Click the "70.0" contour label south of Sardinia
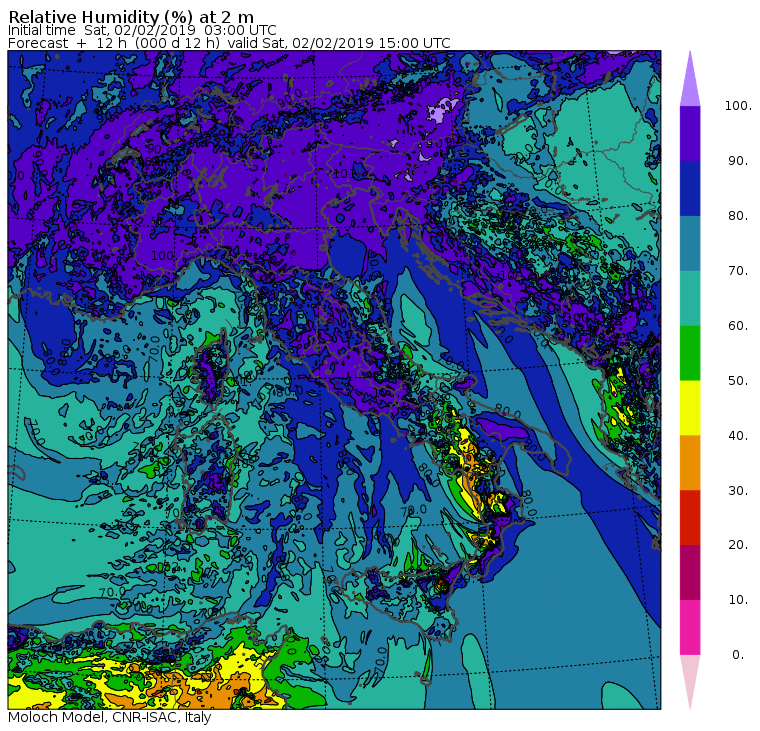This screenshot has width=760, height=731. coord(112,592)
